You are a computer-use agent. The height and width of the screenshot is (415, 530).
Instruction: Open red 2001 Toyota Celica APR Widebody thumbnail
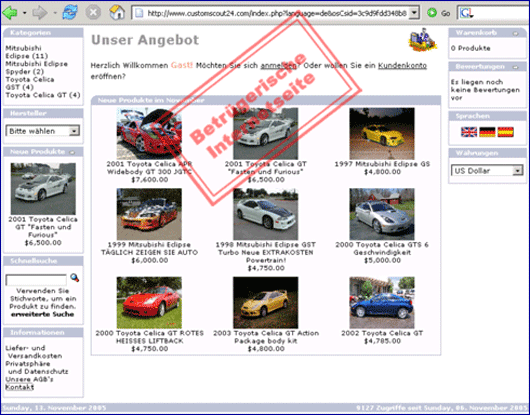(x=149, y=133)
